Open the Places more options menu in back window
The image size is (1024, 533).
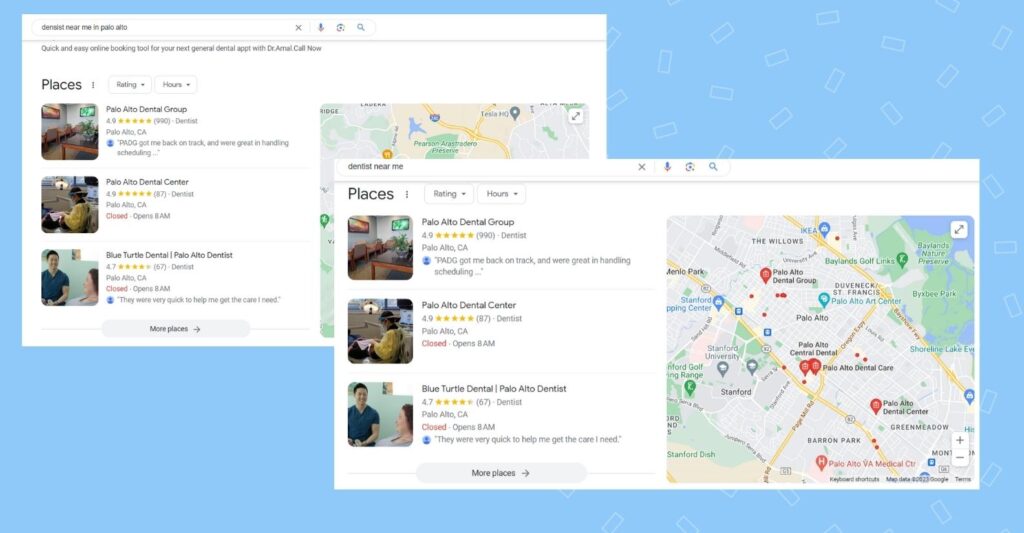[93, 85]
